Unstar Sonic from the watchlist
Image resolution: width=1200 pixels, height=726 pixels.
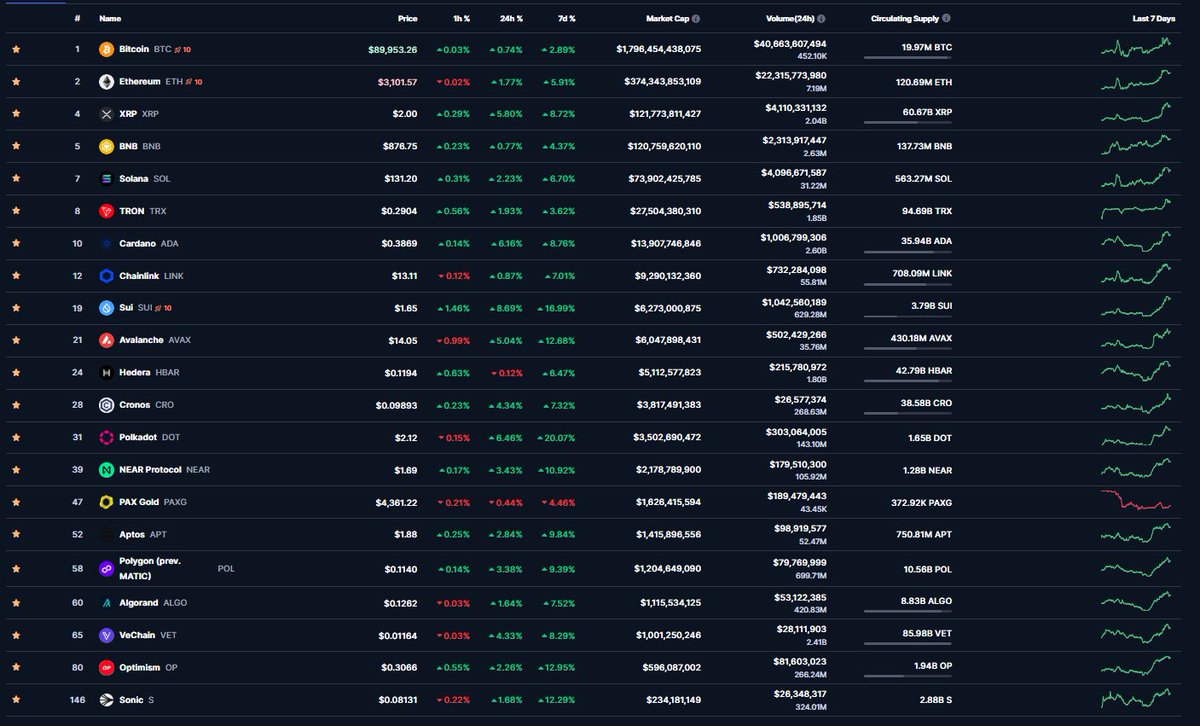tap(16, 700)
